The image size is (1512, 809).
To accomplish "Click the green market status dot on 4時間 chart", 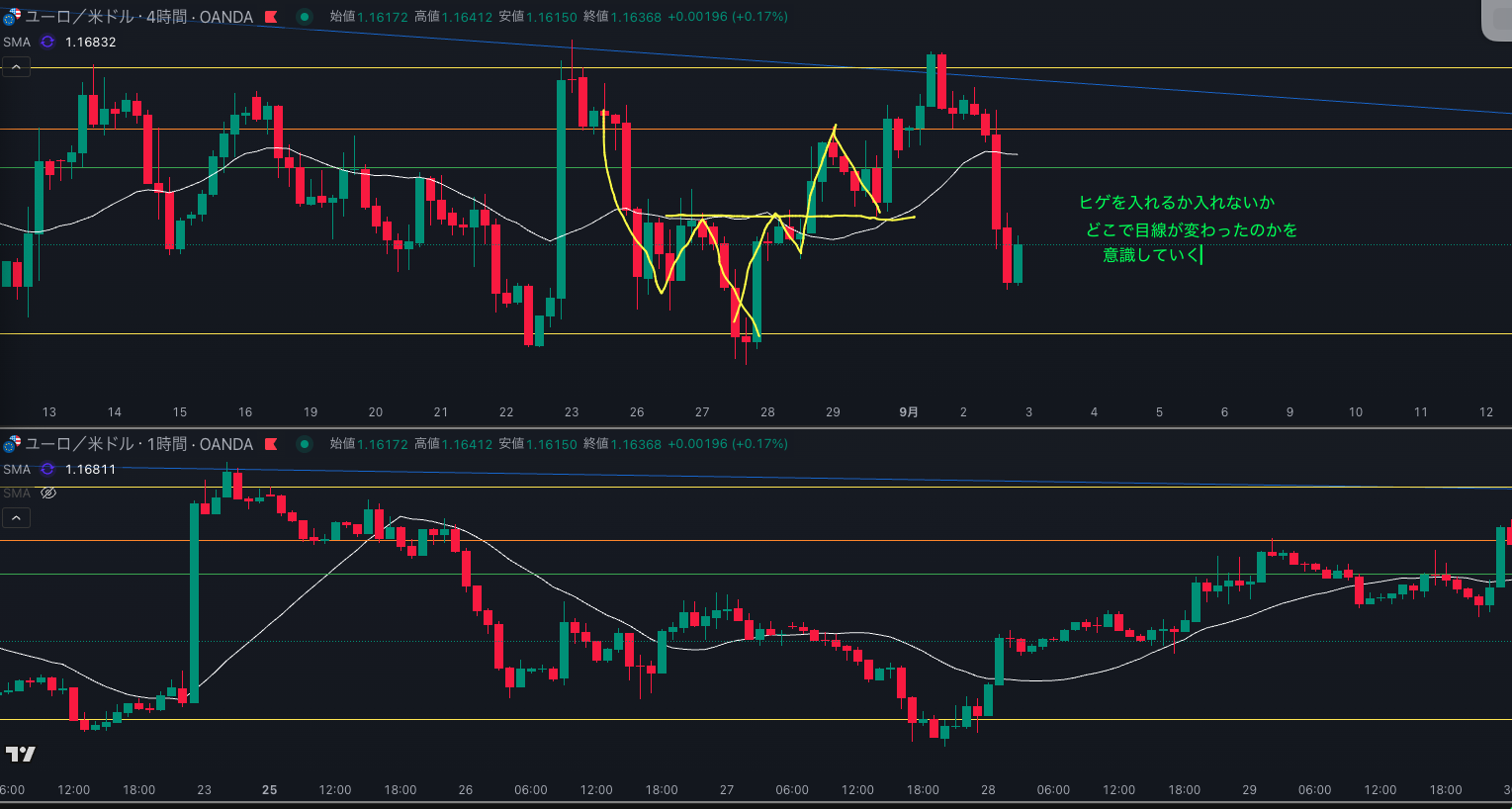I will tap(305, 17).
